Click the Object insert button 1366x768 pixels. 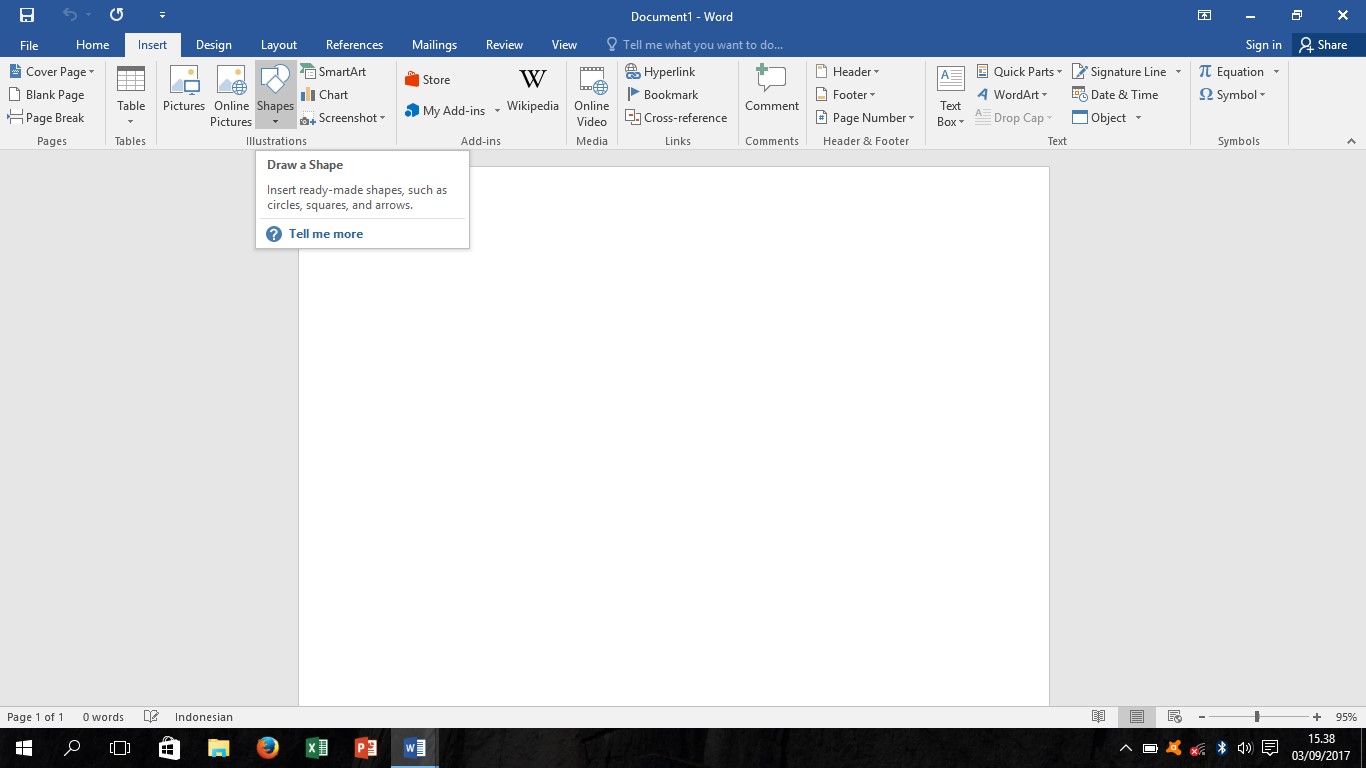pos(1099,118)
